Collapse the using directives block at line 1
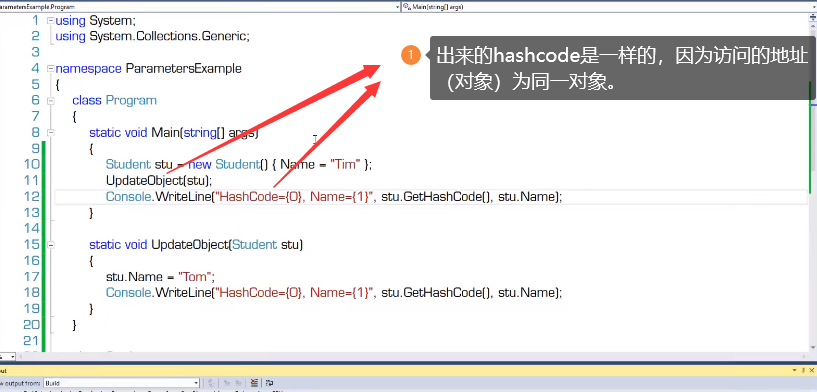 pos(51,21)
